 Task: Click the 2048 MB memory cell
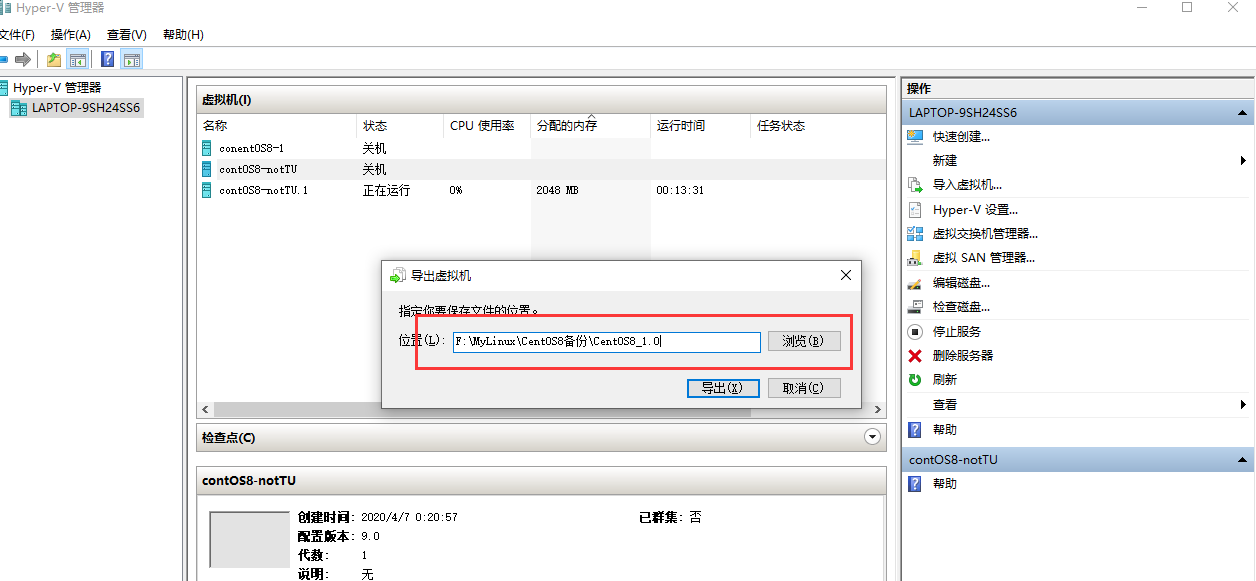pos(557,190)
